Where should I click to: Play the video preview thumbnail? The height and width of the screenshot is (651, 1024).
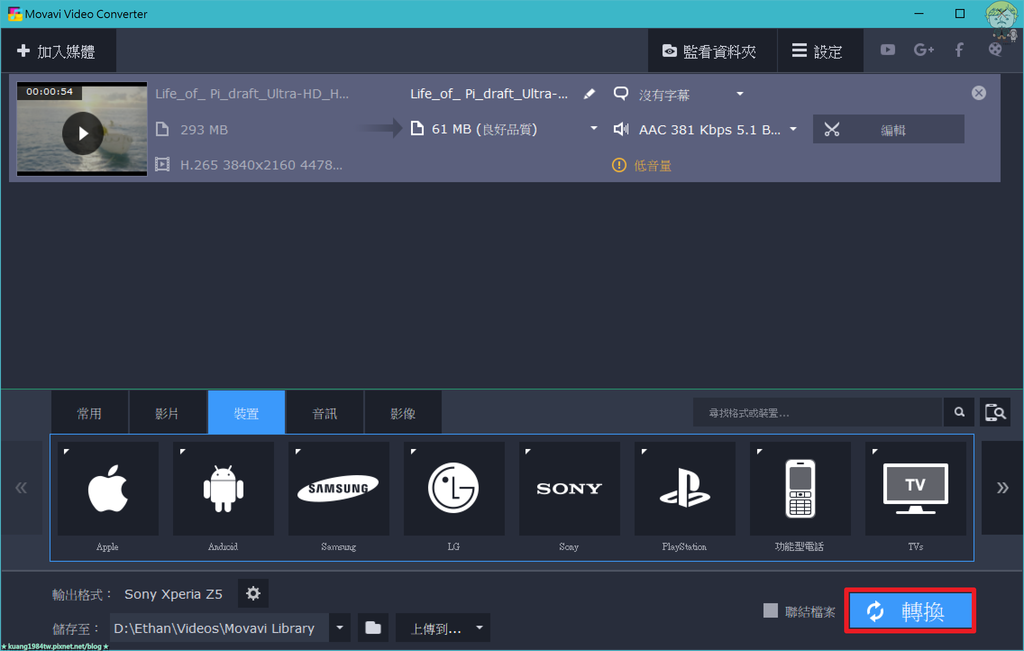click(x=82, y=133)
